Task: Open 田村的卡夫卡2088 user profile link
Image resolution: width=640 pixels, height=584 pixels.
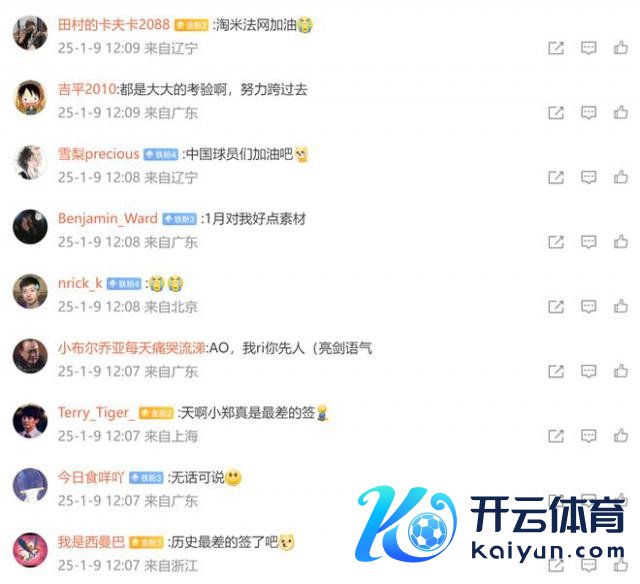Action: point(113,24)
